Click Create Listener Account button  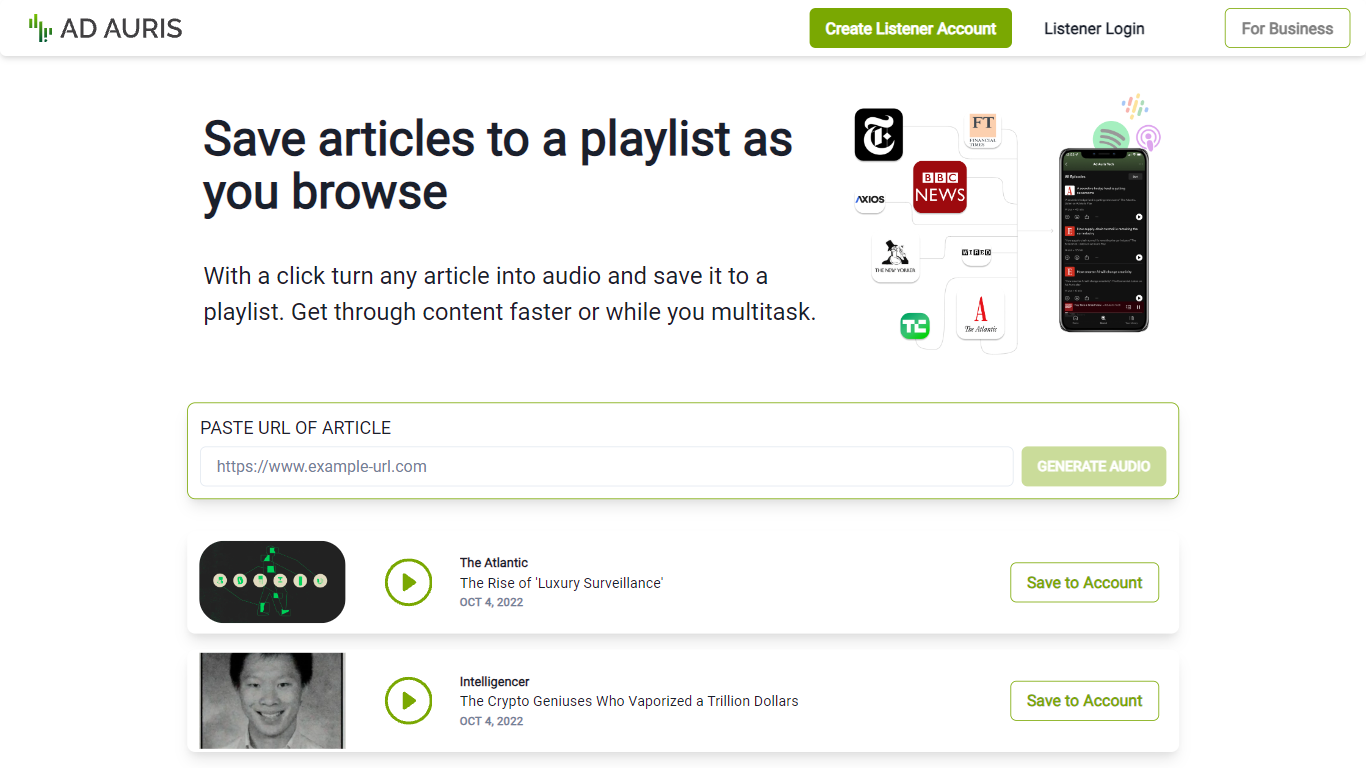[910, 28]
